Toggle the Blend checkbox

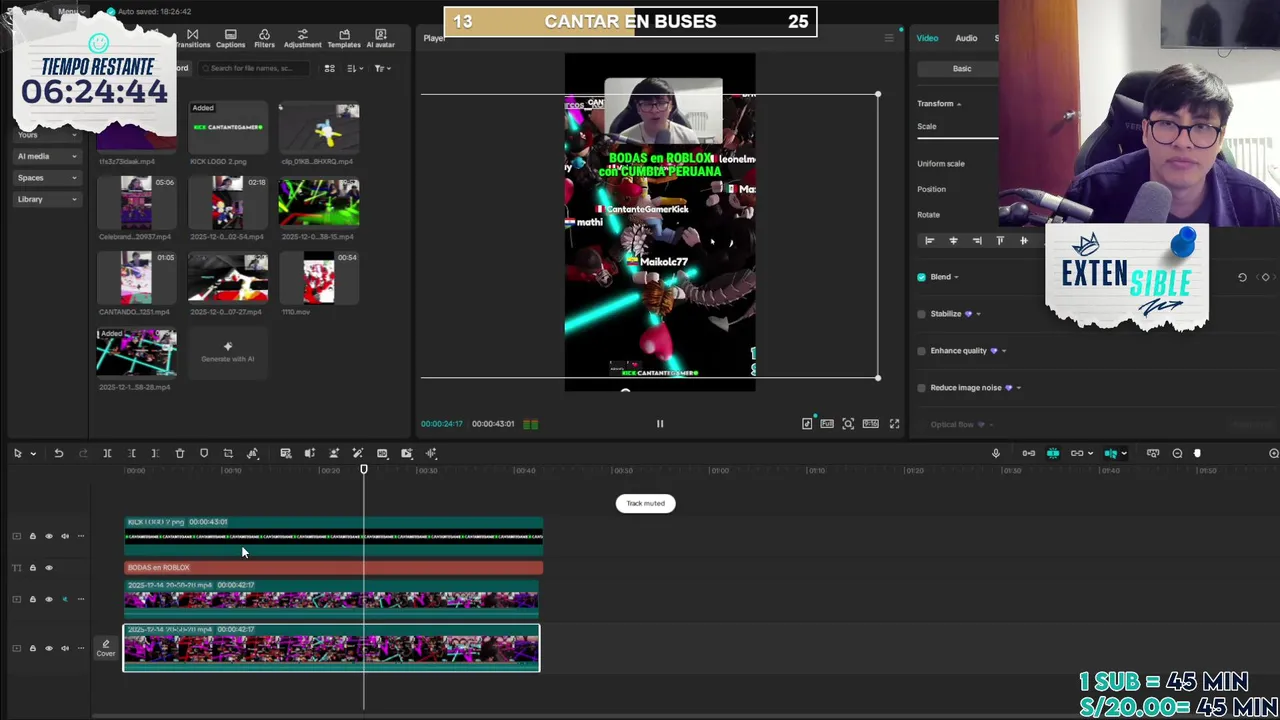point(922,277)
